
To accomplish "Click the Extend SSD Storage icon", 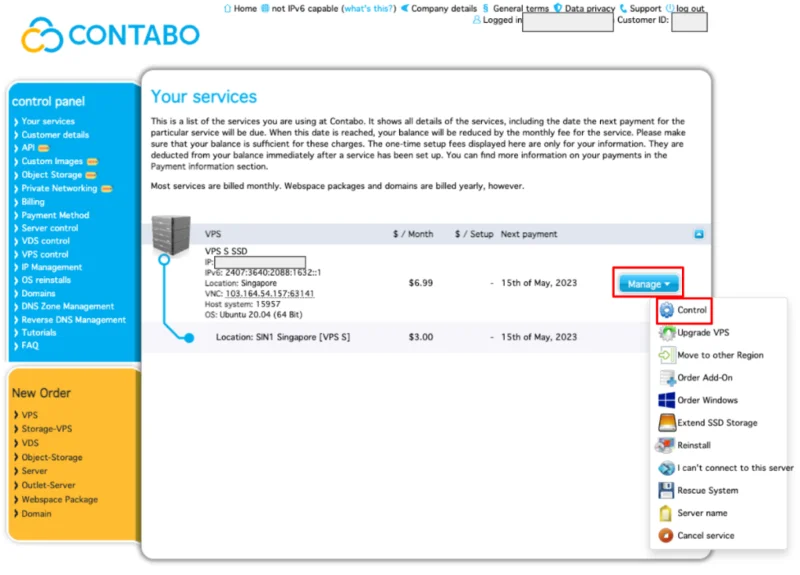I will (666, 422).
